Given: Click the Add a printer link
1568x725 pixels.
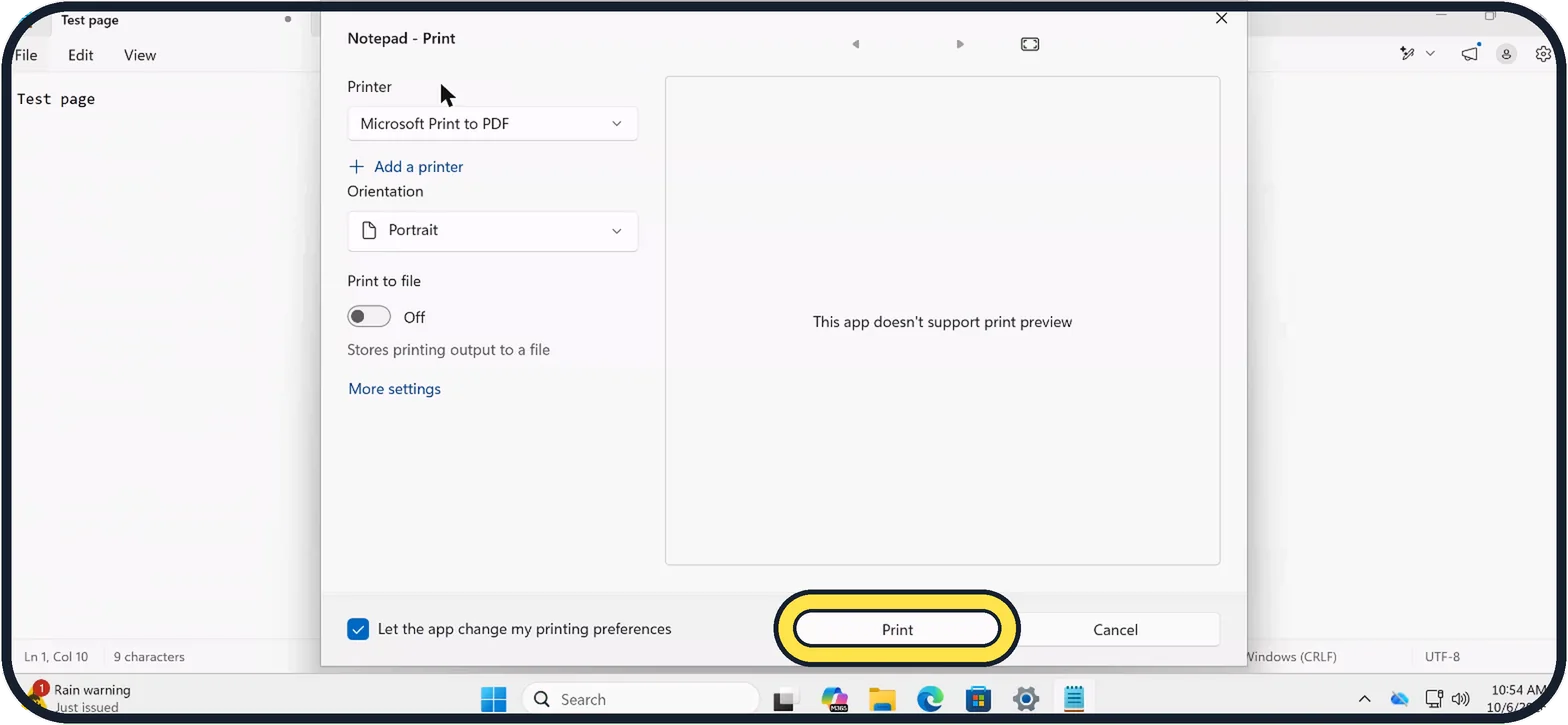Looking at the screenshot, I should (x=406, y=167).
